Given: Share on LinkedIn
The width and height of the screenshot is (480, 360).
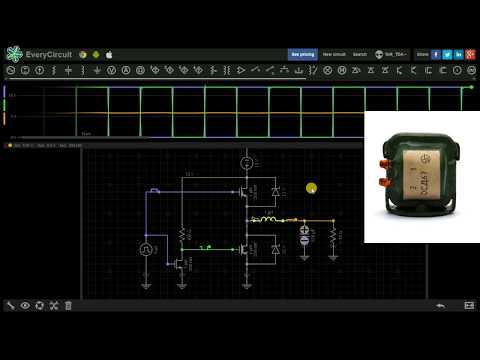Looking at the screenshot, I should [459, 54].
